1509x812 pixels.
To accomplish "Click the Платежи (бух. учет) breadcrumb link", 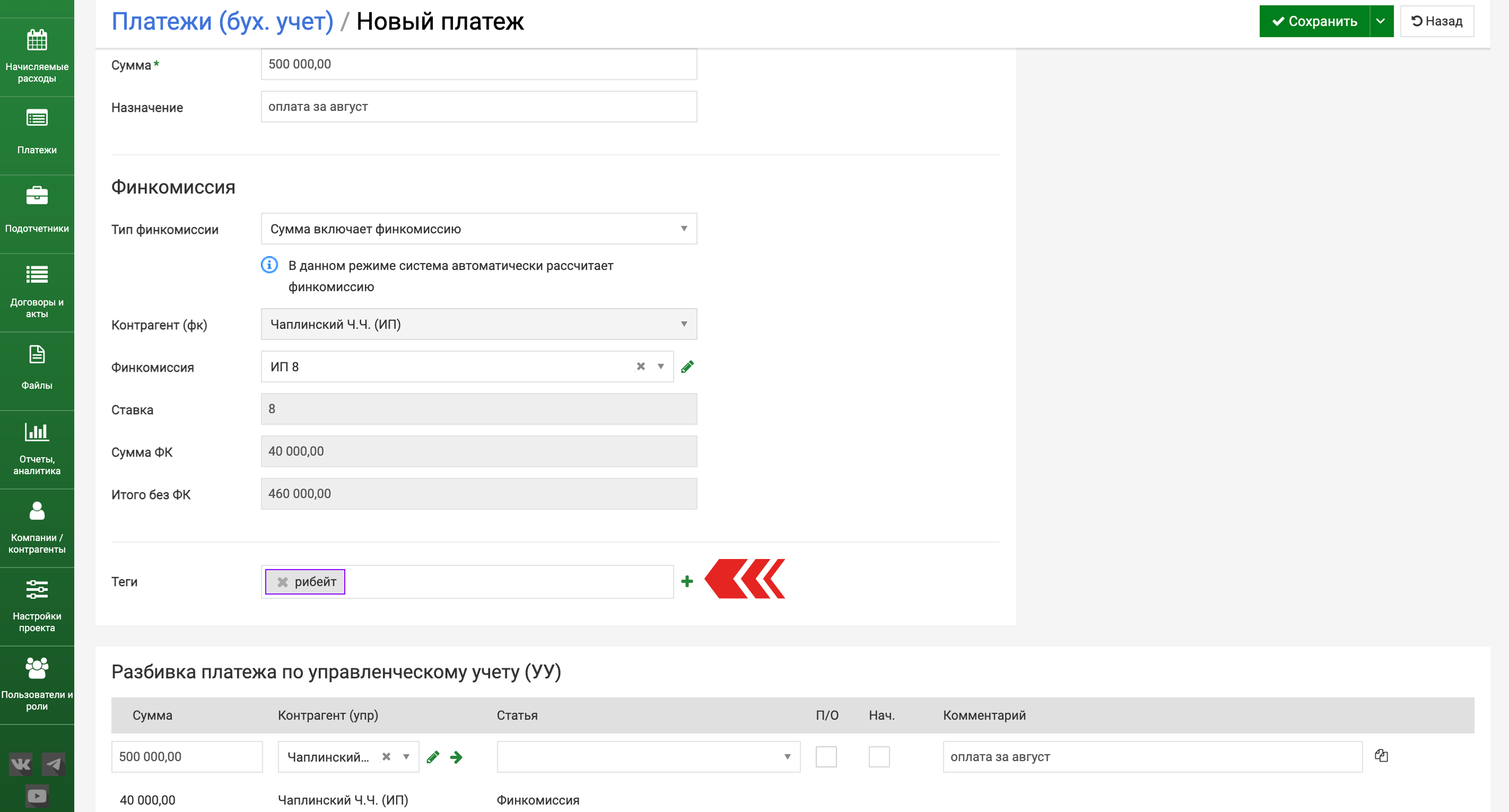I will click(222, 21).
